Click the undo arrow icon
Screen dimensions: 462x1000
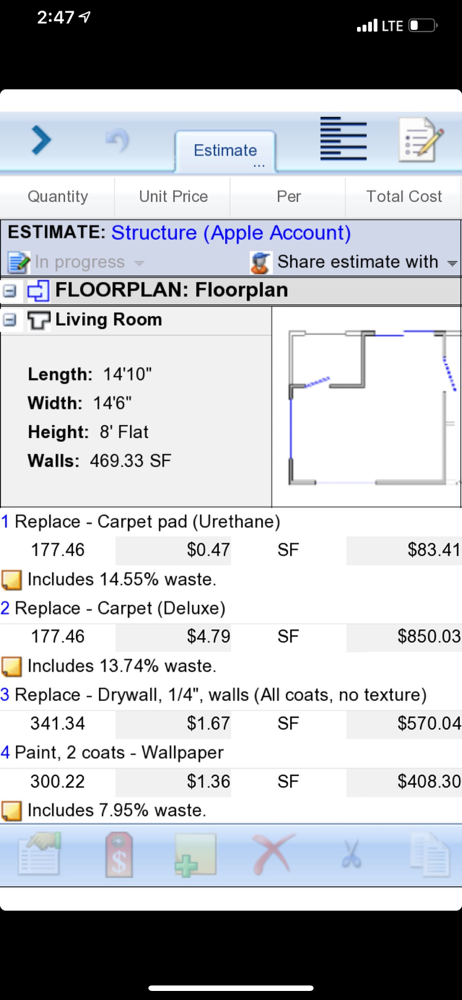(x=117, y=141)
